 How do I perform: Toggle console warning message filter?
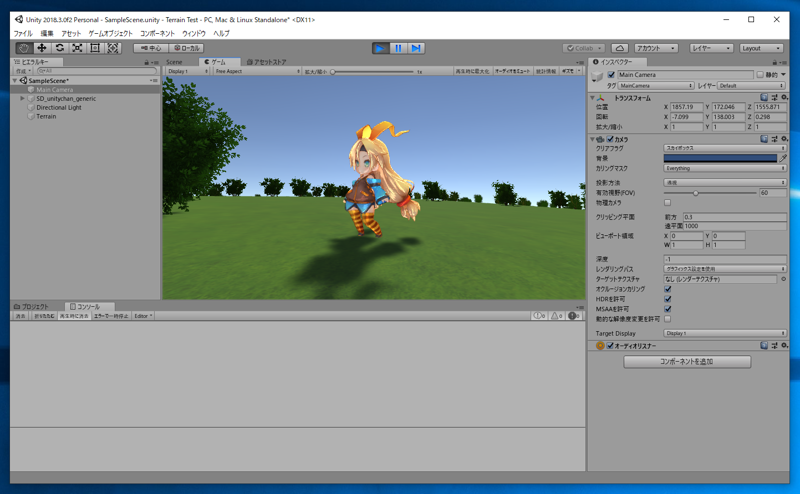[557, 316]
